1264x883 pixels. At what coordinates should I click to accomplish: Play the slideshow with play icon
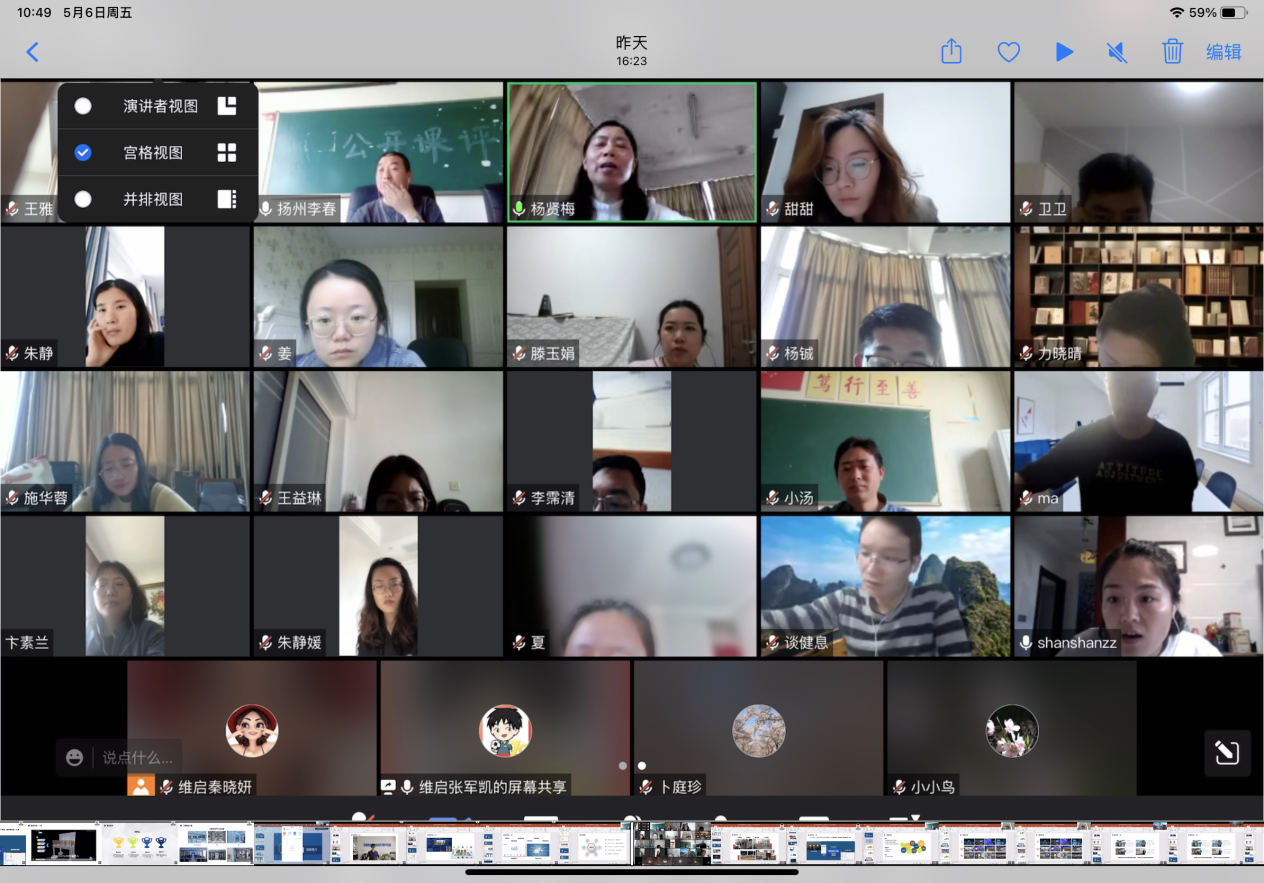click(1064, 52)
